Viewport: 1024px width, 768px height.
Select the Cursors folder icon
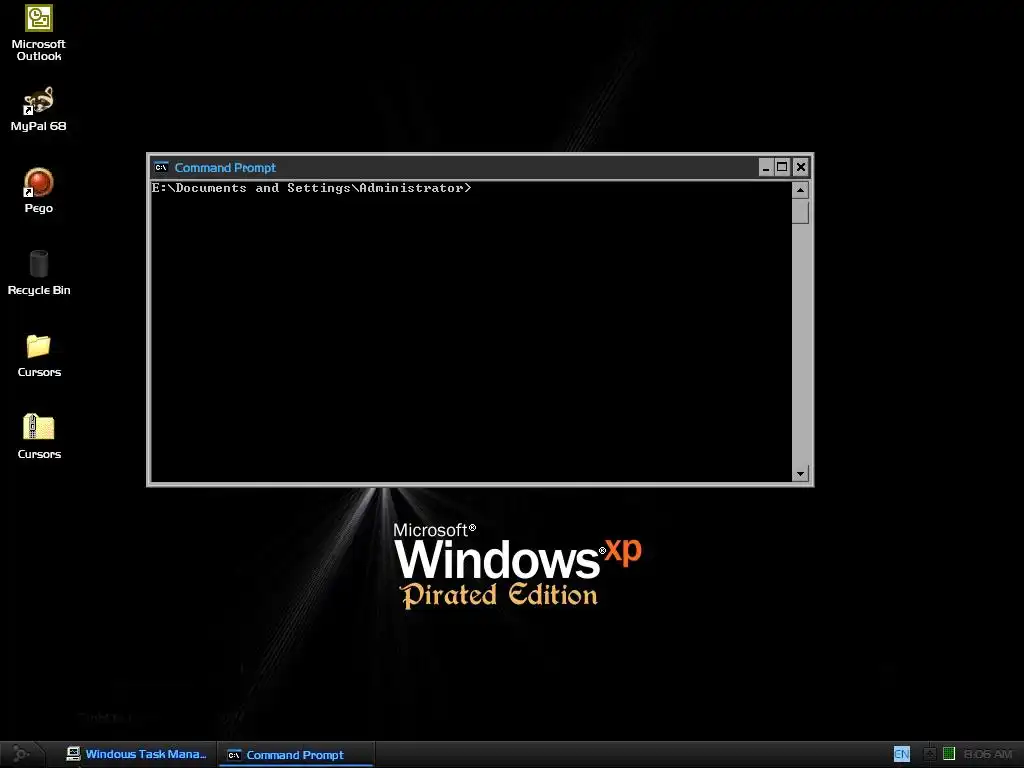pos(39,355)
